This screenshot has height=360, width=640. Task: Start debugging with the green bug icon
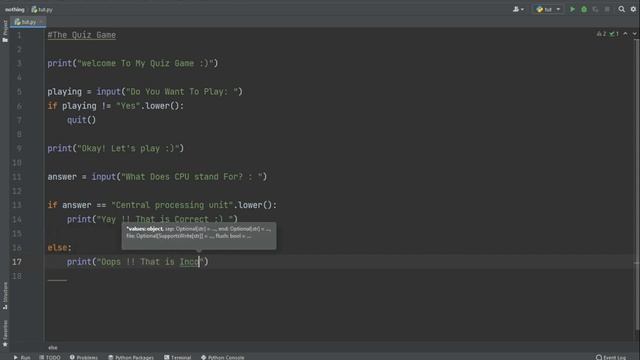pos(584,9)
